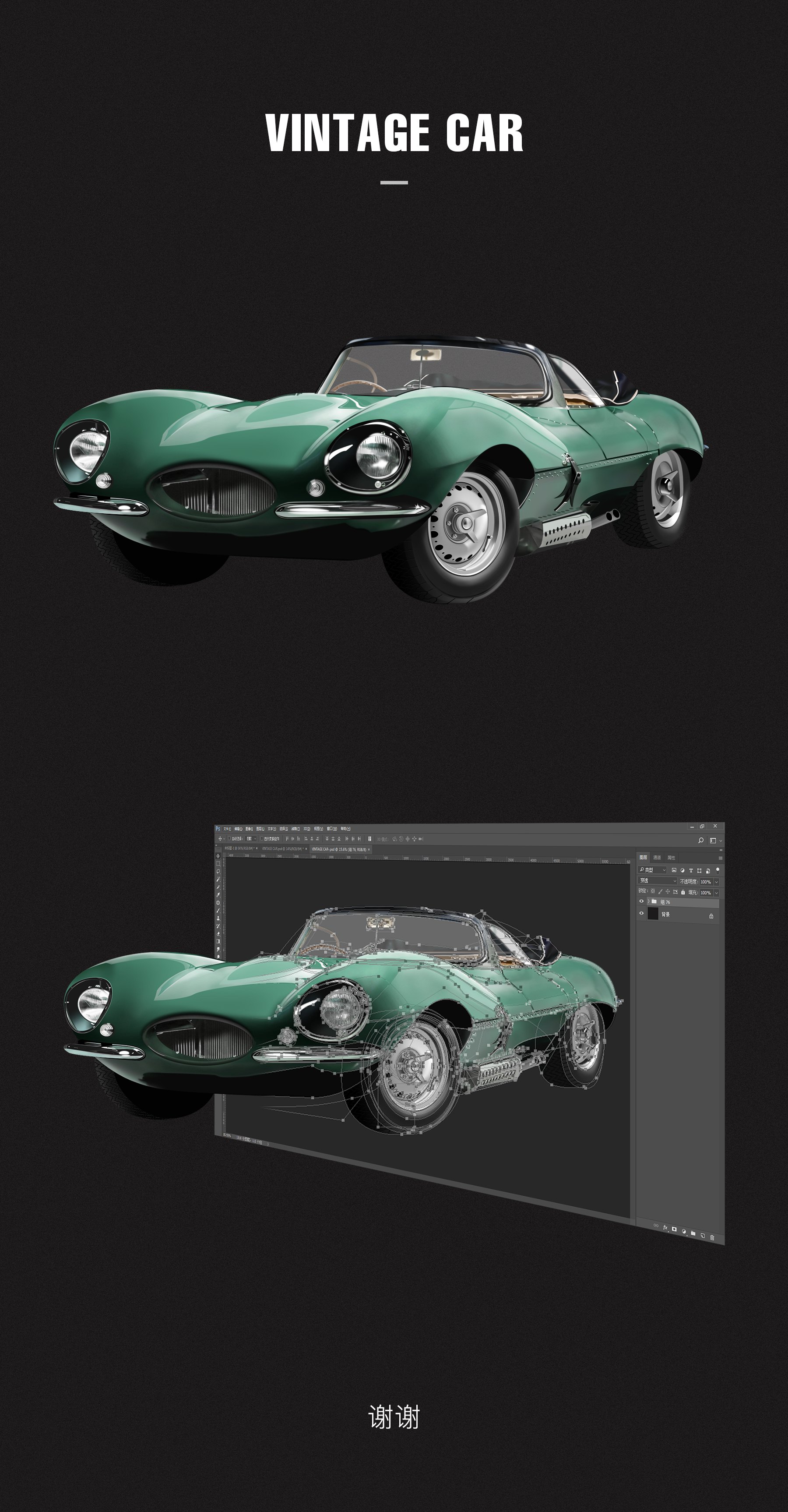Open the 编辑 menu

pos(239,829)
